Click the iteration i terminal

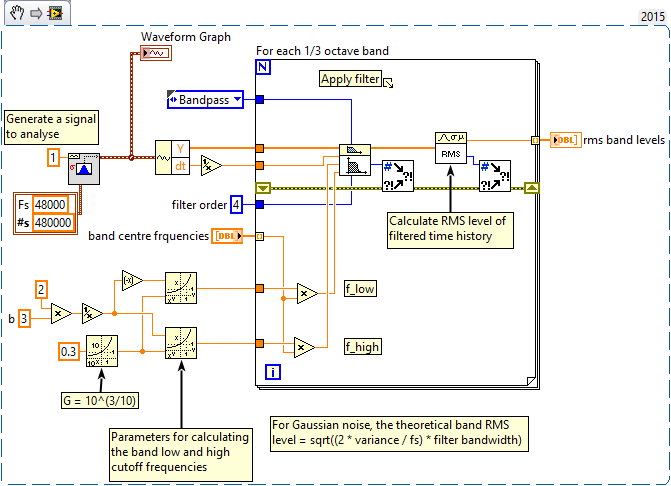point(273,372)
